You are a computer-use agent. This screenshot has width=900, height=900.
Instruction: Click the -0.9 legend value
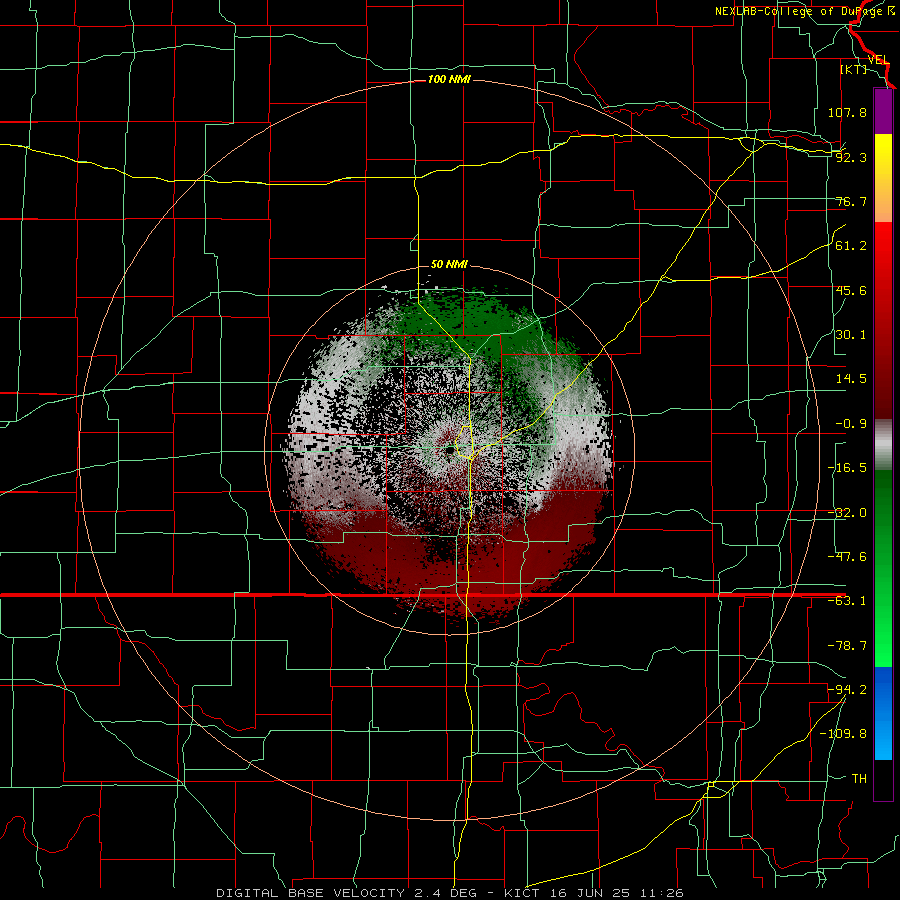pyautogui.click(x=851, y=424)
